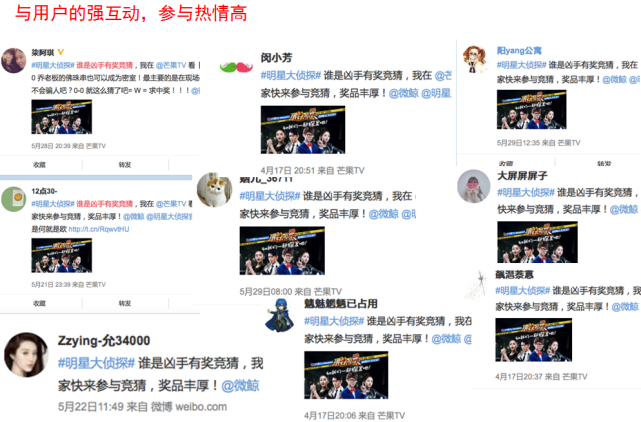The height and width of the screenshot is (422, 641).
Task: Open the show poster image in 闵小芳's post
Action: pyautogui.click(x=303, y=130)
